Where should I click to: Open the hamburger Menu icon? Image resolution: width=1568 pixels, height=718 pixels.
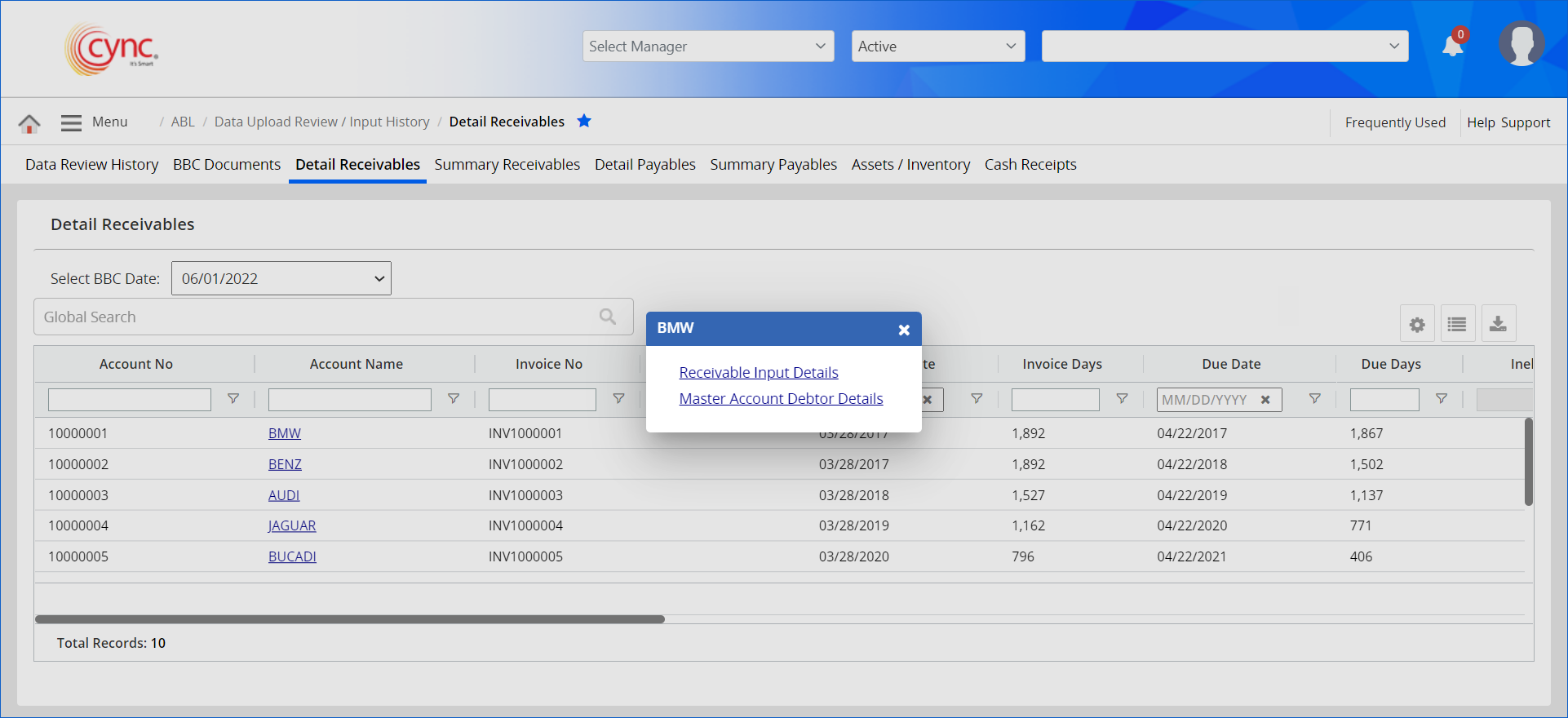coord(72,122)
